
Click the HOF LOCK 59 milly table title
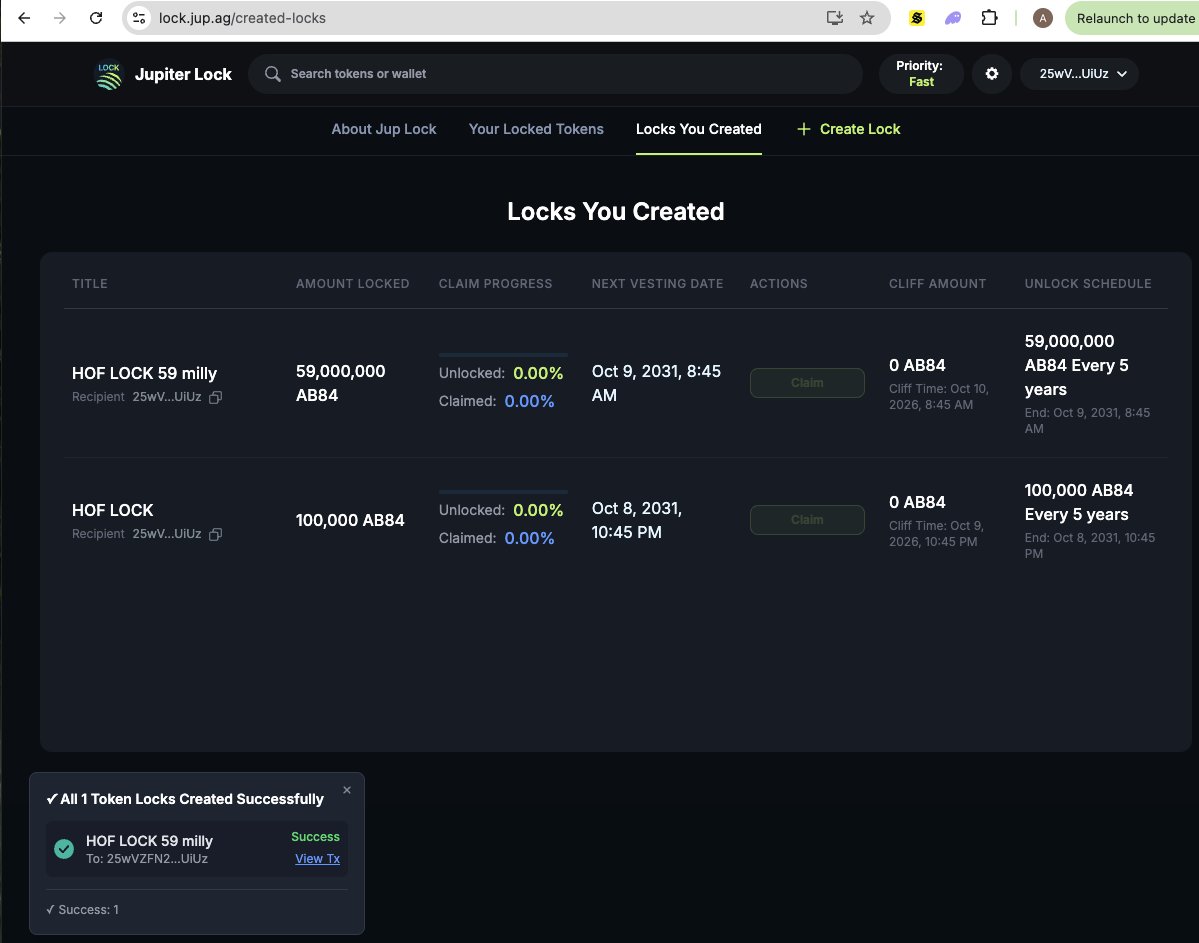coord(145,373)
